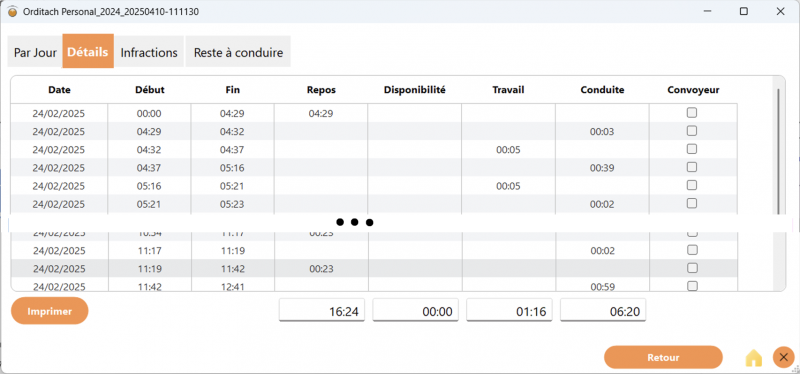Switch to the Par Jour tab

(35, 52)
